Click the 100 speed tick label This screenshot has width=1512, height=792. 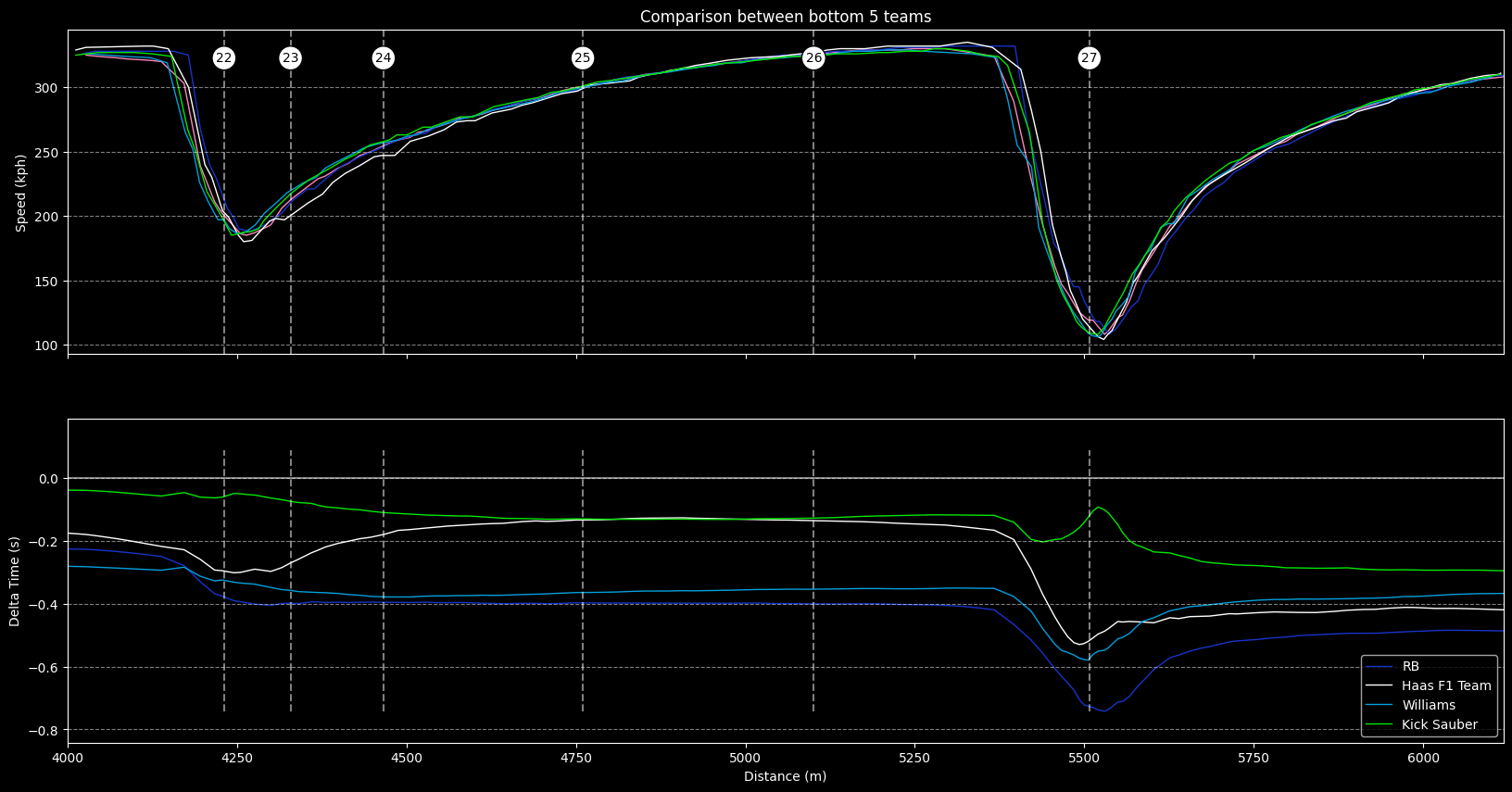[x=48, y=346]
